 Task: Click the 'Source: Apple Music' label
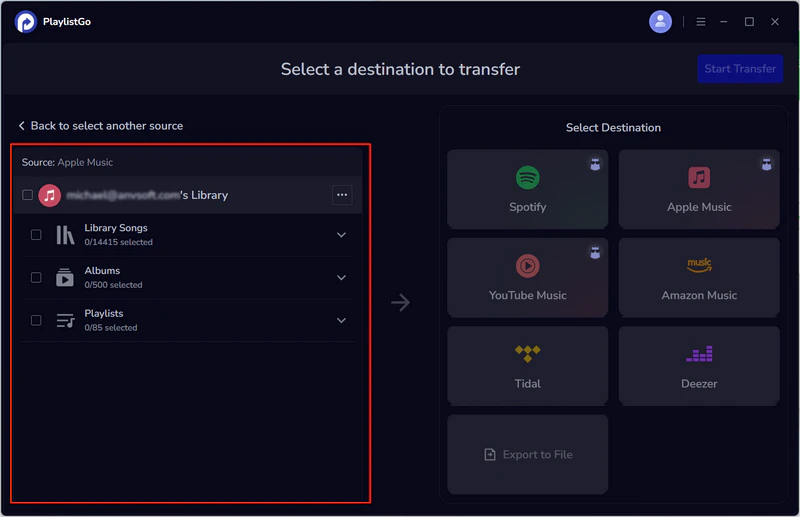click(x=67, y=162)
